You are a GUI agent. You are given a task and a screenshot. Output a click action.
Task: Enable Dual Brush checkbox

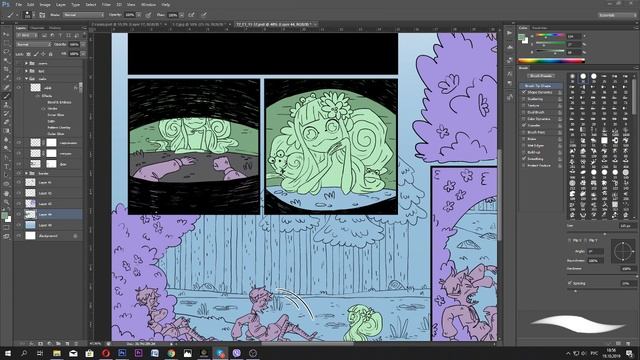[x=524, y=112]
